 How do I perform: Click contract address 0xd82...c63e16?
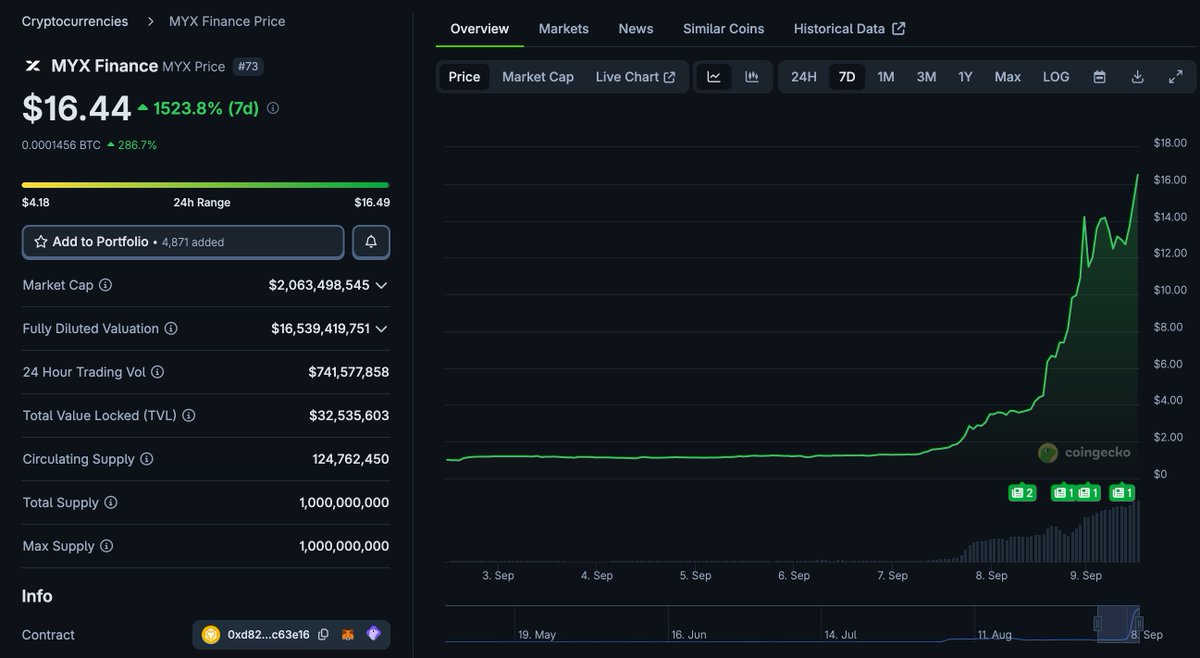click(x=268, y=635)
